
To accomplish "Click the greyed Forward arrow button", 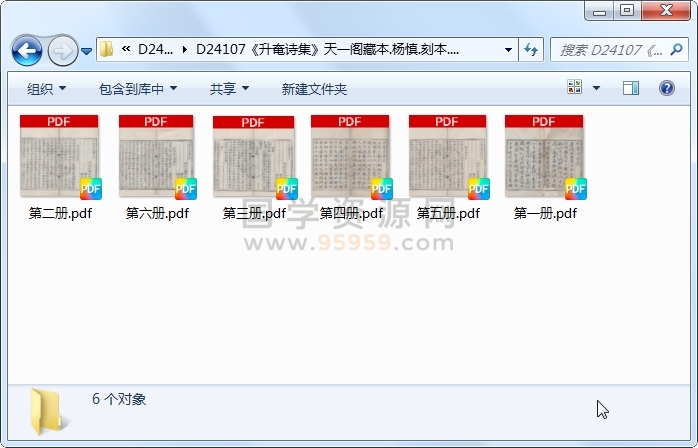I will pos(62,51).
